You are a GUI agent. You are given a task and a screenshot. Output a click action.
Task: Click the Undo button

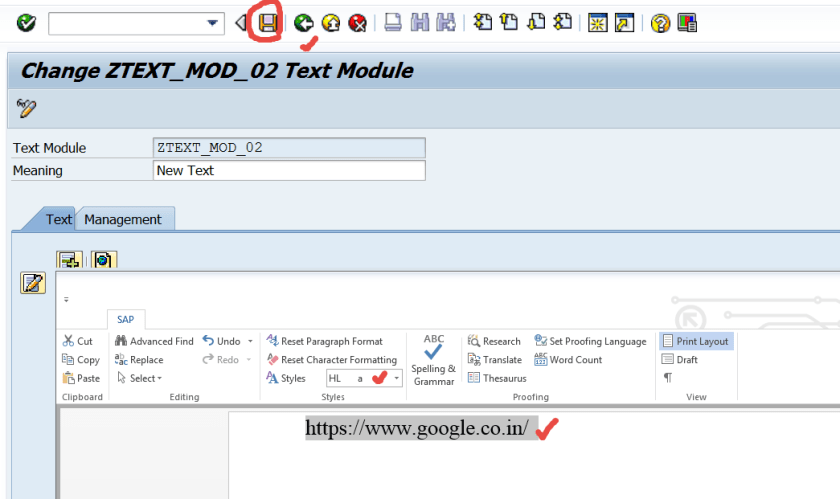[x=221, y=341]
